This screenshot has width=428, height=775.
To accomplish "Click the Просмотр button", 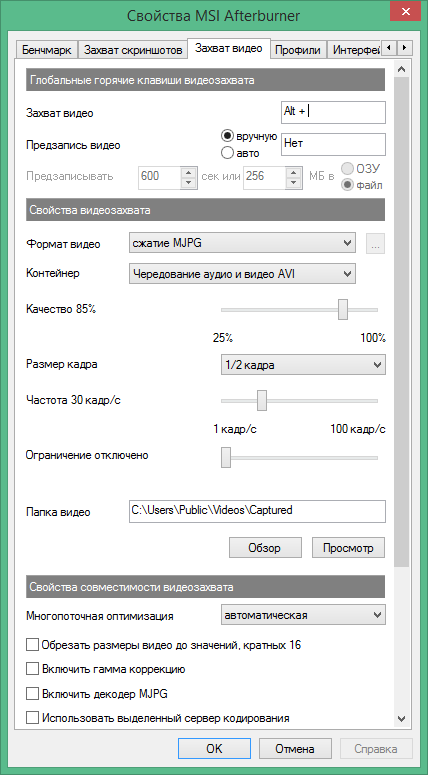I will [x=348, y=548].
